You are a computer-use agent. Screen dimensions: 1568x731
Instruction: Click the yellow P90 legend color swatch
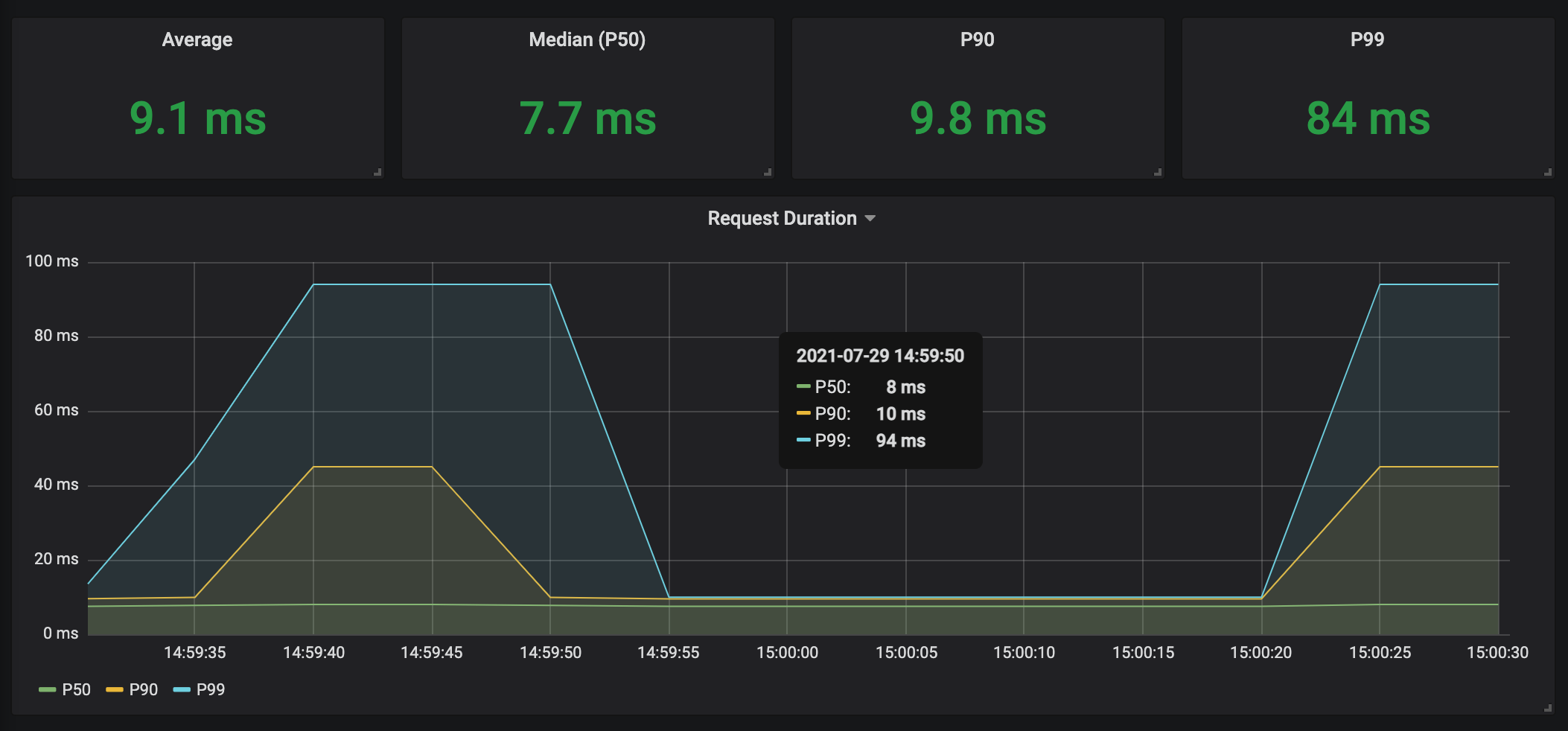coord(115,690)
